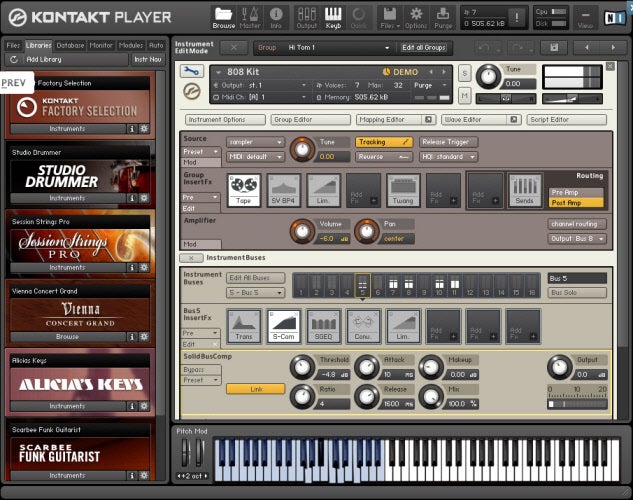Select the S-Com bus insert effect
This screenshot has height=500, width=633.
283,326
